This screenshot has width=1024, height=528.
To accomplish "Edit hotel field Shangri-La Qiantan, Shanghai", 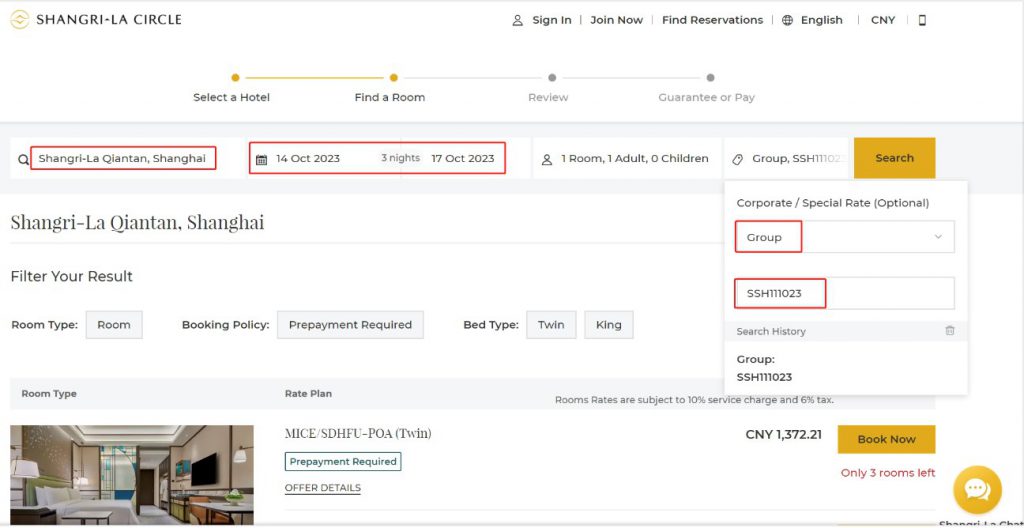I will coord(123,158).
